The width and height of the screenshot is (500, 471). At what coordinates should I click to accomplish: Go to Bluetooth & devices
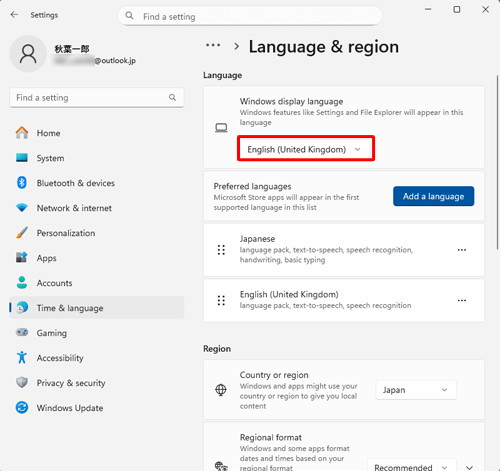[97, 183]
